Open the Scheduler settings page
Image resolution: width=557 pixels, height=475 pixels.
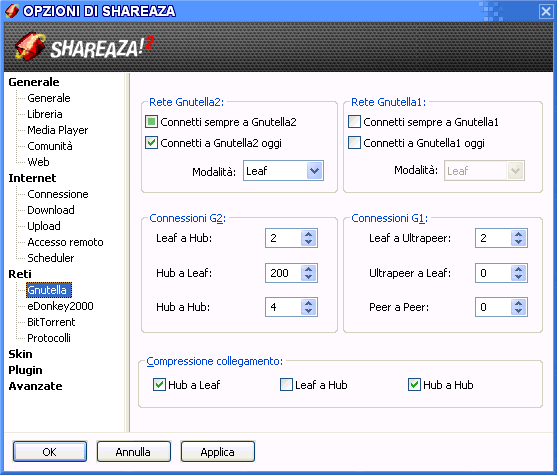point(50,258)
